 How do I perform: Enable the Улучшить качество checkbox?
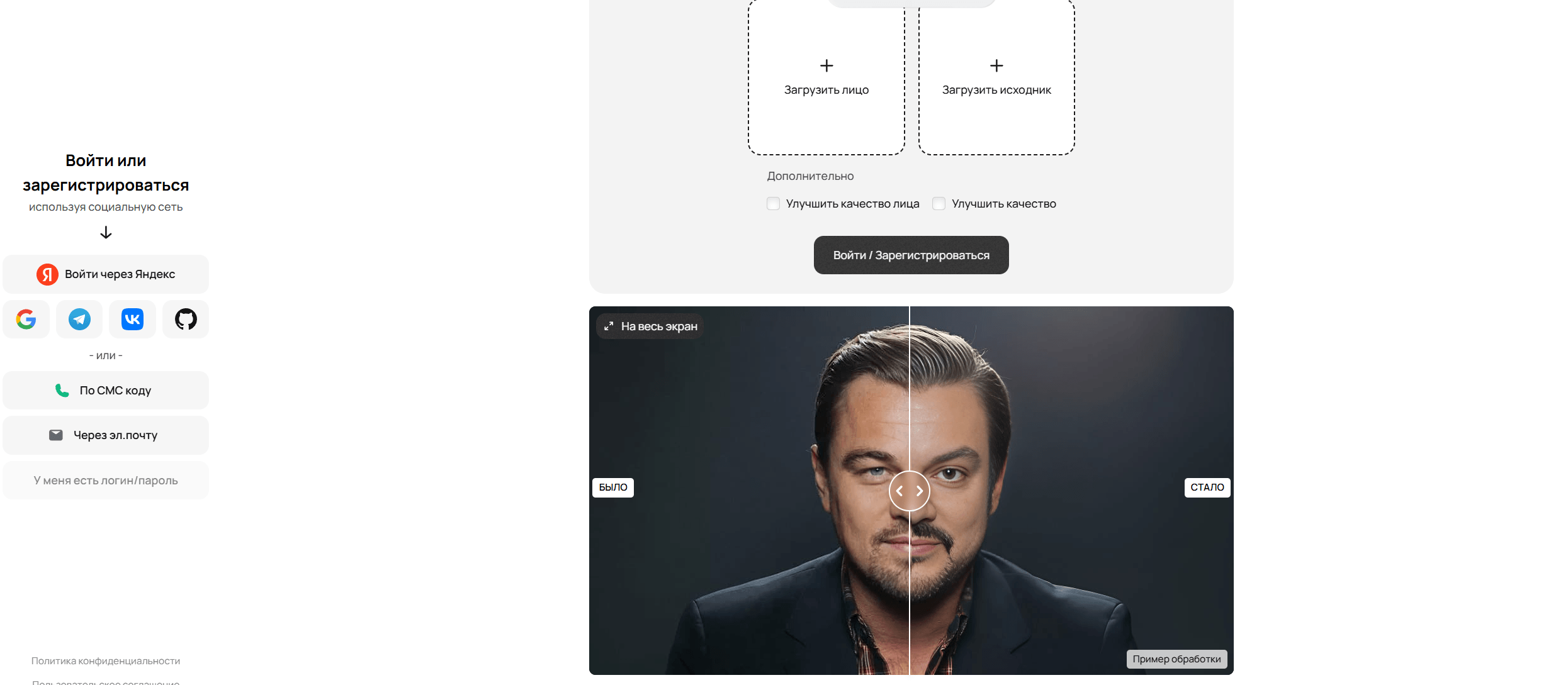pyautogui.click(x=939, y=204)
